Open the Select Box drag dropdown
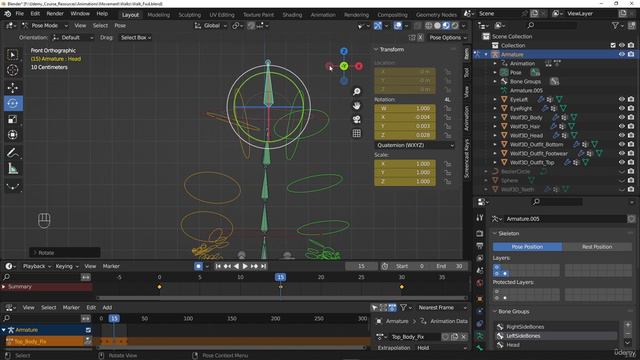640x360 pixels. click(x=136, y=38)
